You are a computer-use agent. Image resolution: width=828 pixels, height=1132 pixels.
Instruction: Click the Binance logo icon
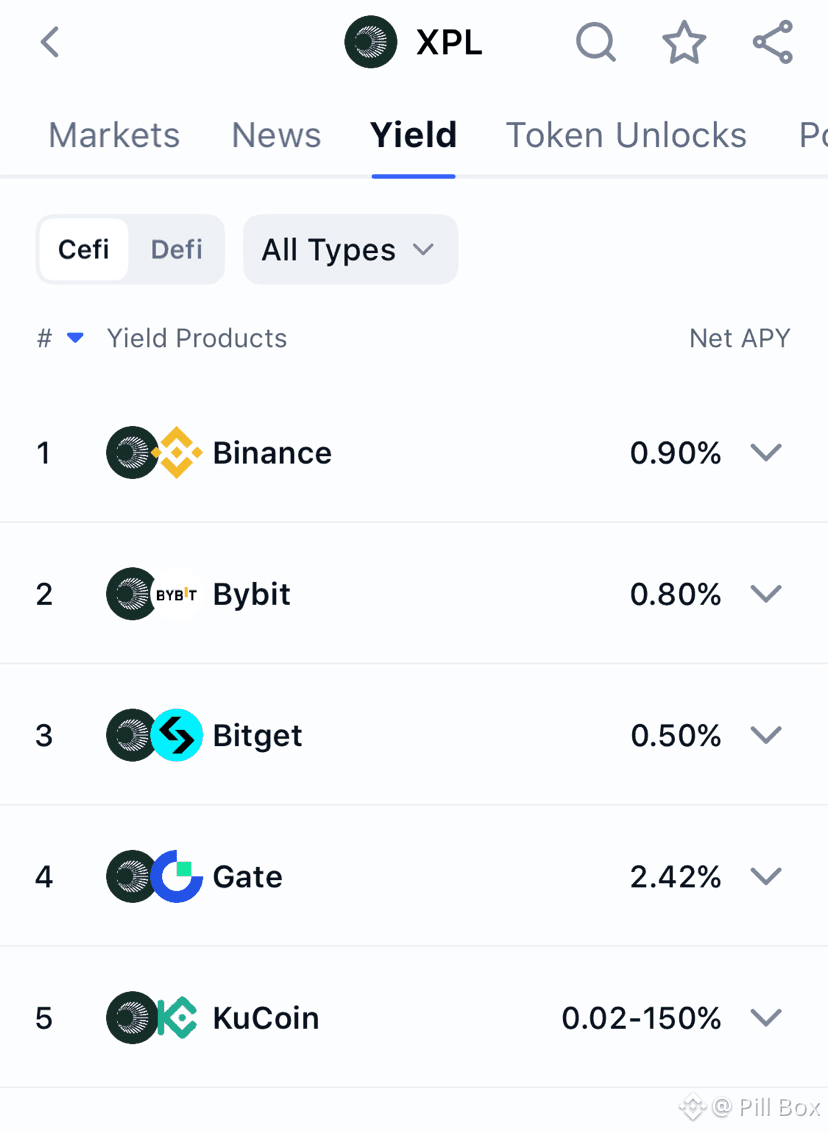click(x=177, y=453)
